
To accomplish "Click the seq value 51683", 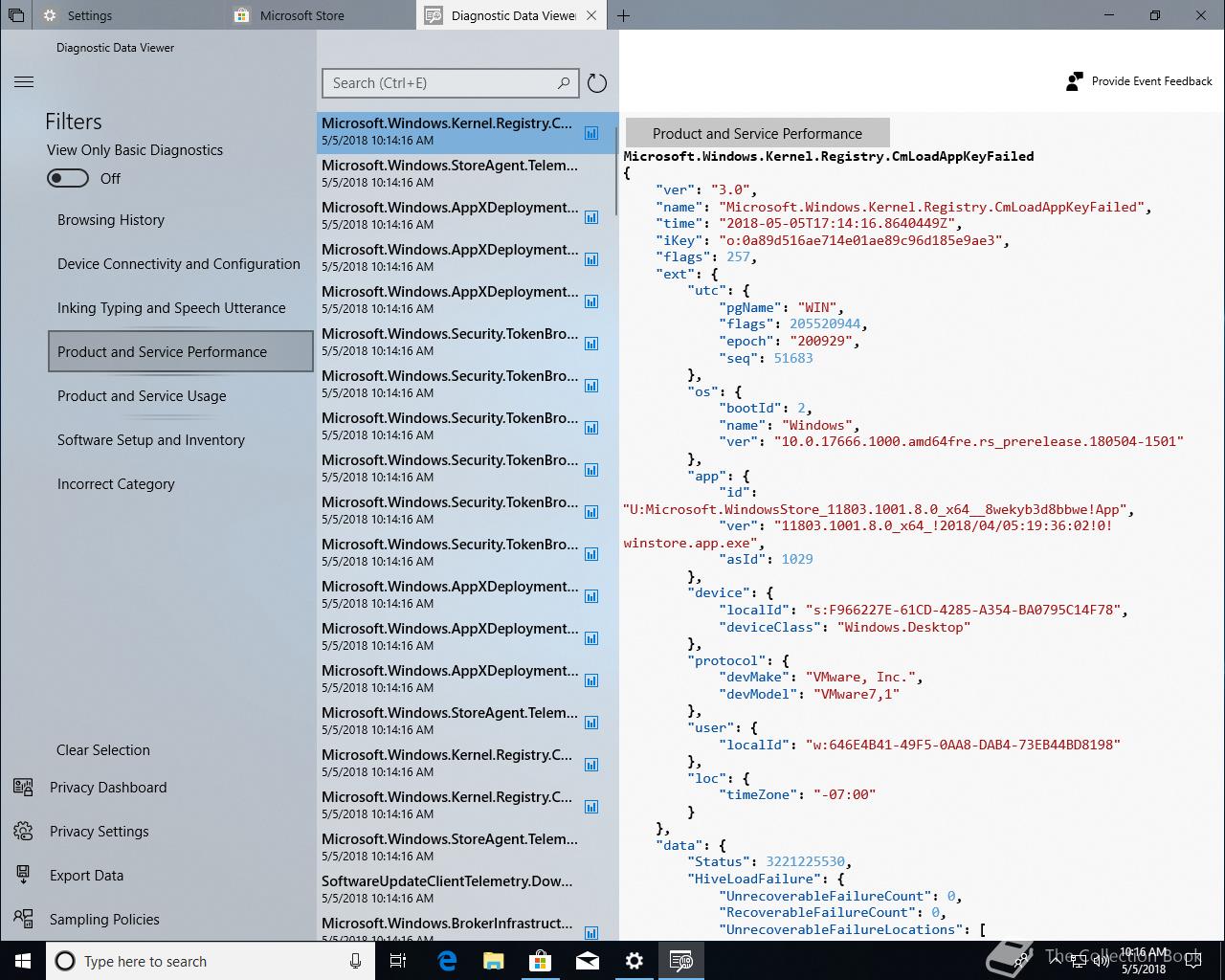I will 793,358.
